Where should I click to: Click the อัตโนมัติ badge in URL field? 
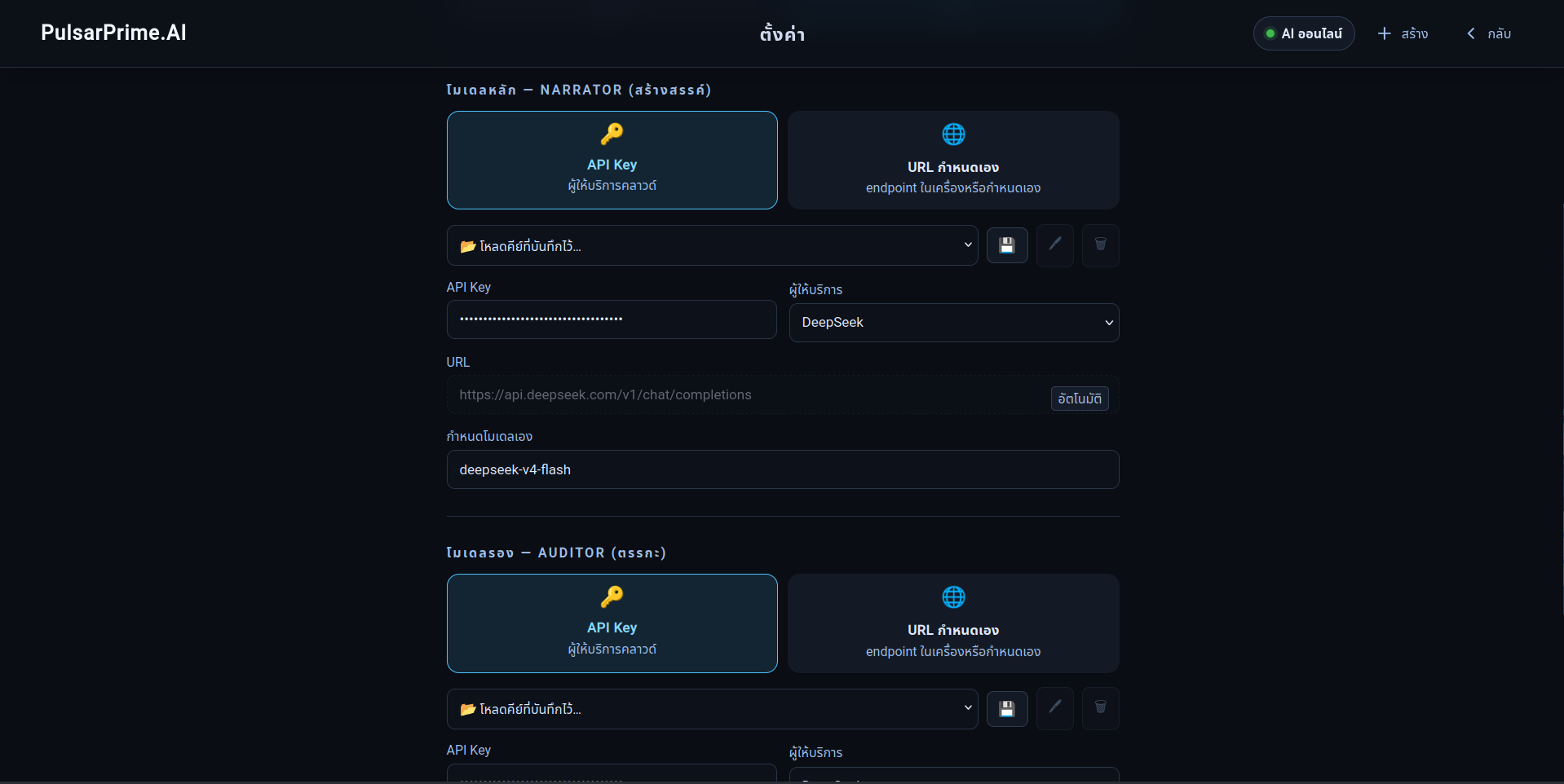pos(1080,399)
